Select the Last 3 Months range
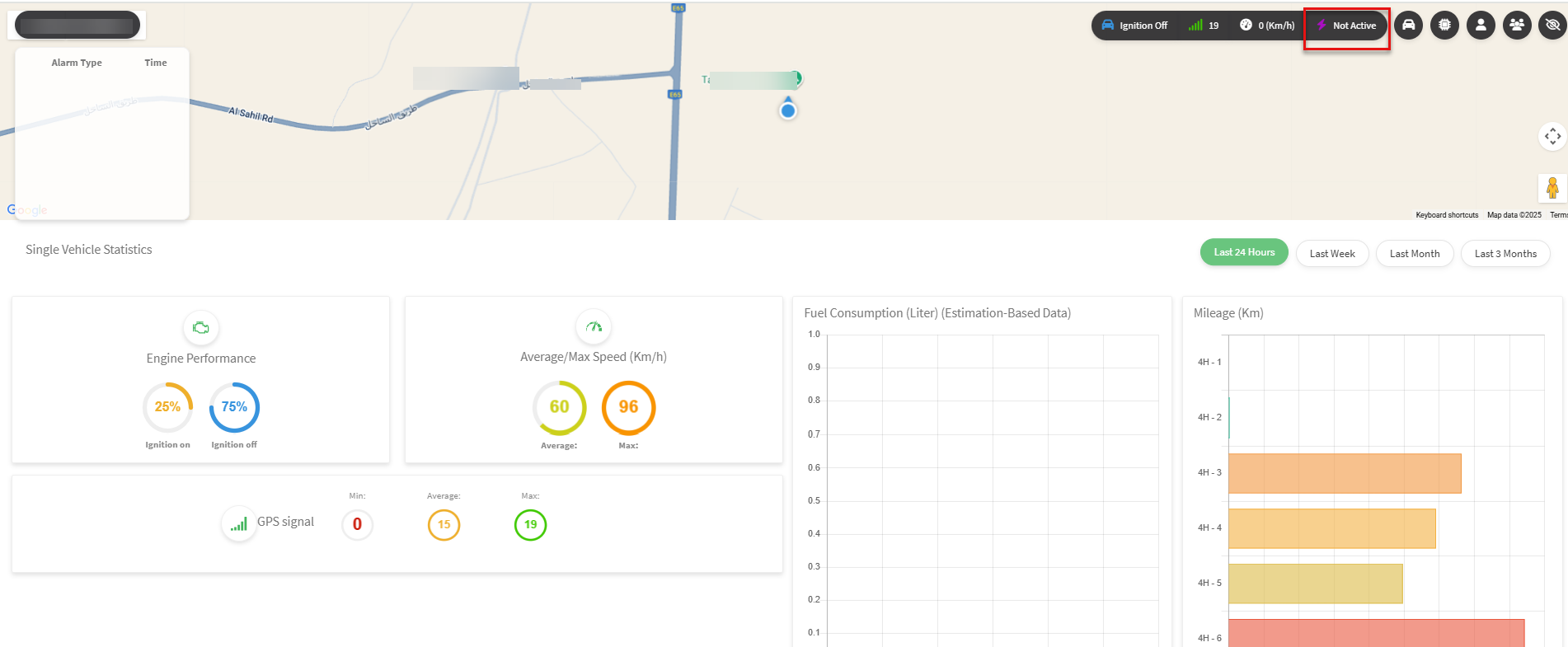 click(x=1505, y=254)
